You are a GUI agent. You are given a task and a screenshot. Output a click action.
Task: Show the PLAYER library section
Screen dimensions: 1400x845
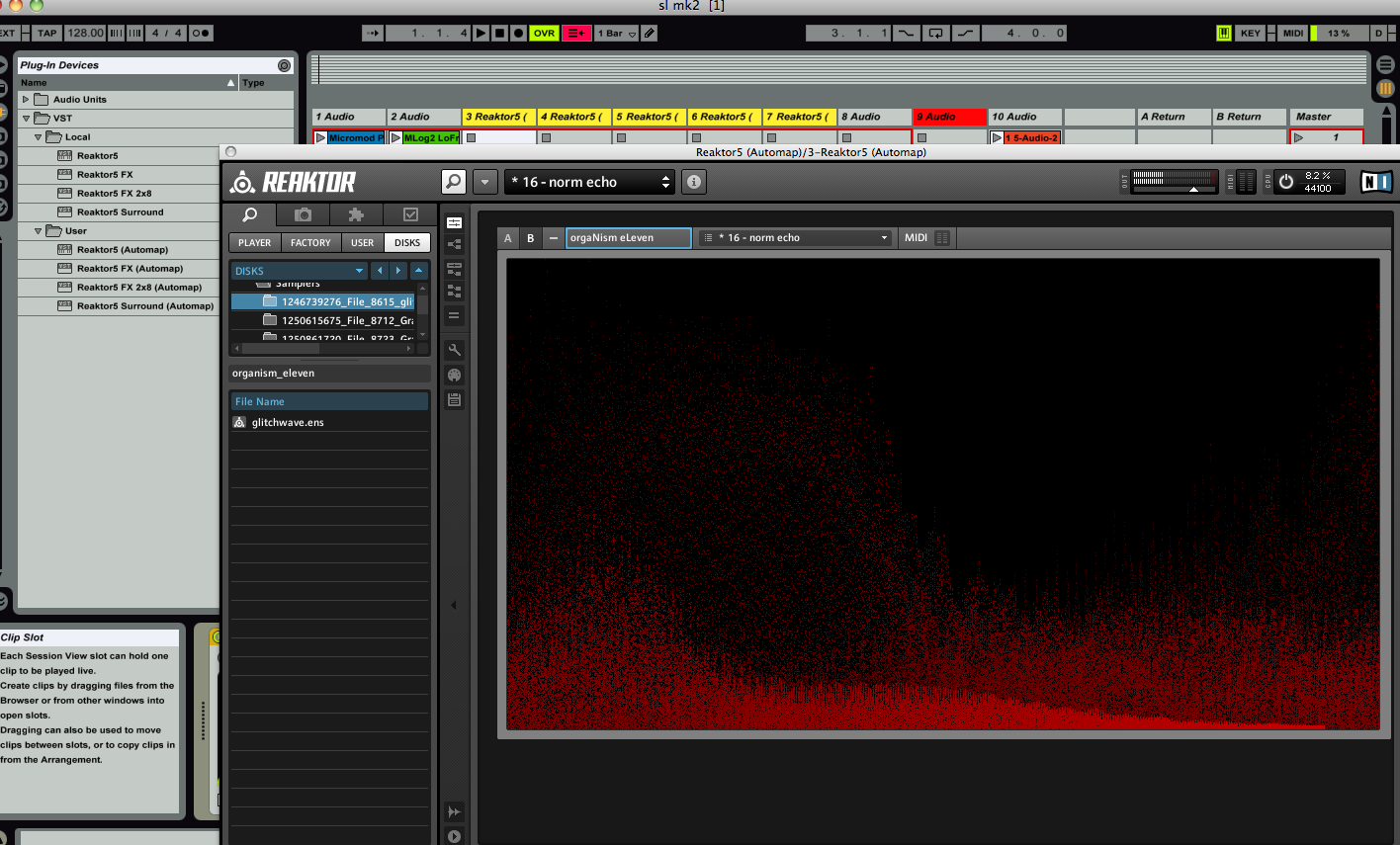[255, 242]
